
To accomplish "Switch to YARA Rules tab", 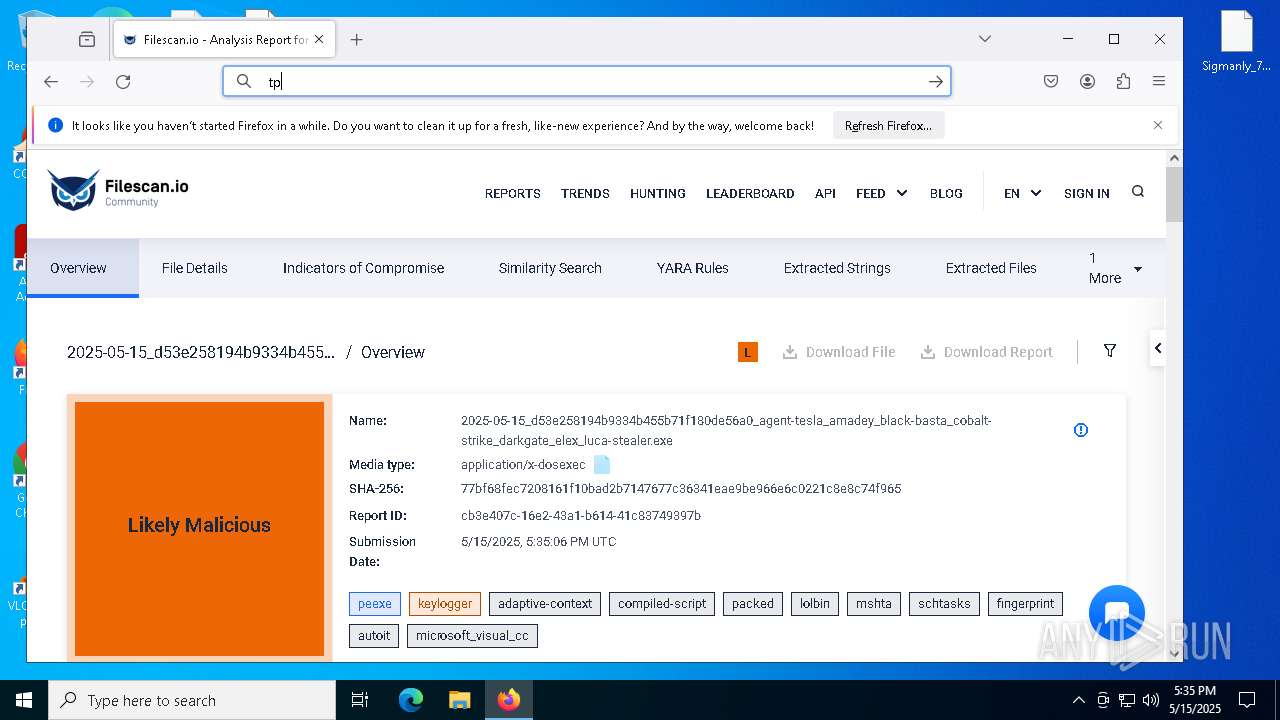I will (692, 268).
